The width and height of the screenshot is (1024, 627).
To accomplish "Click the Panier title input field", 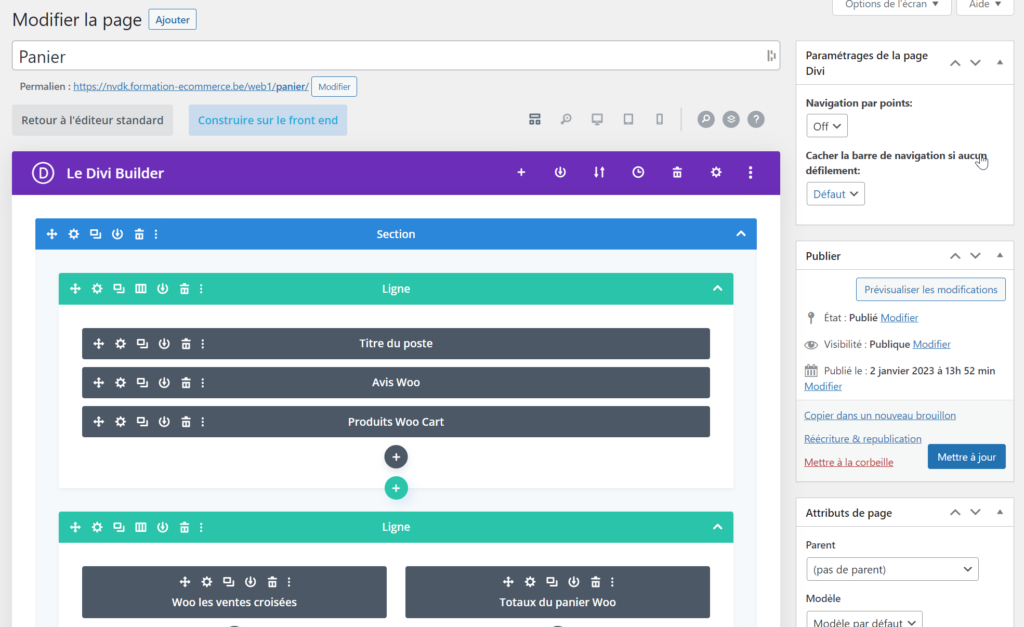I will tap(396, 56).
